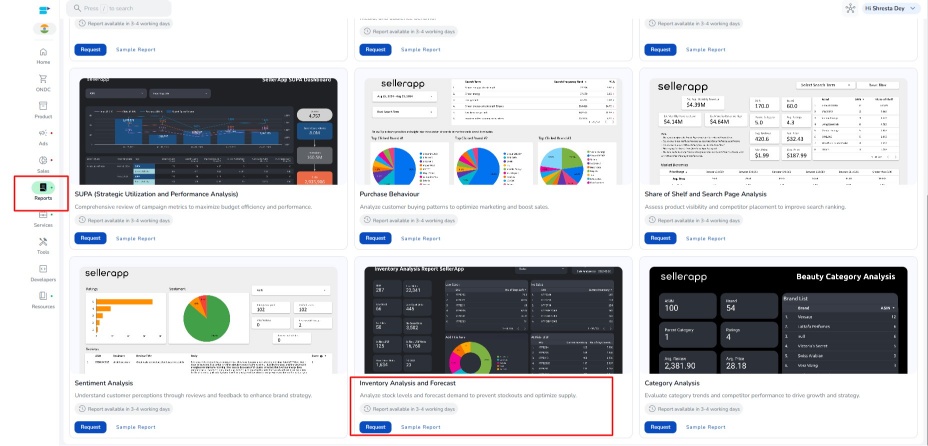Open the ONDC cart icon
Viewport: 928px width, 446px height.
coord(43,79)
